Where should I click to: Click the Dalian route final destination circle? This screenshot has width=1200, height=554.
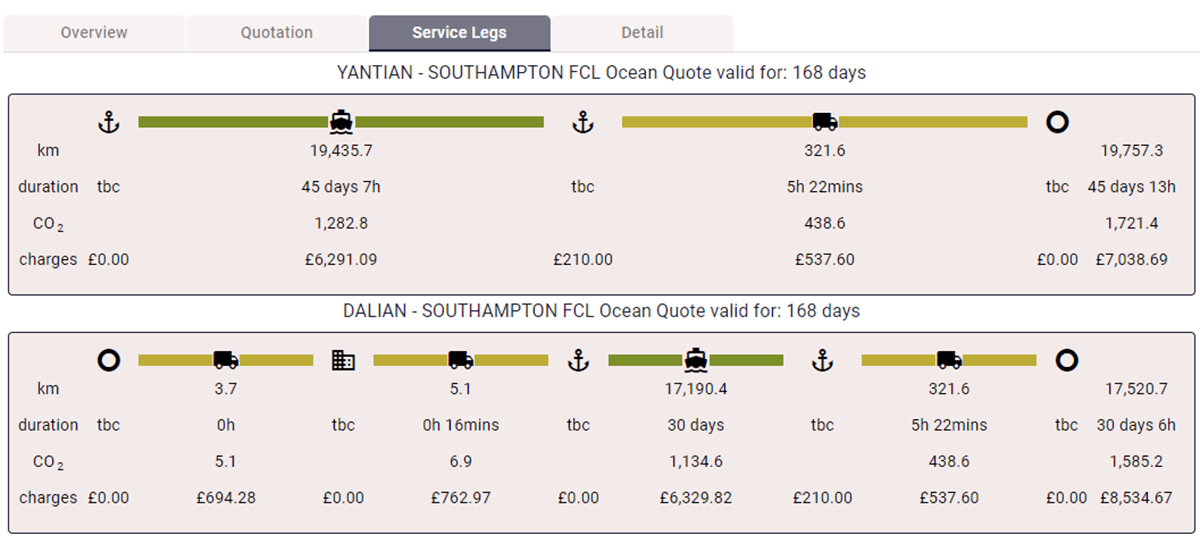(1066, 360)
